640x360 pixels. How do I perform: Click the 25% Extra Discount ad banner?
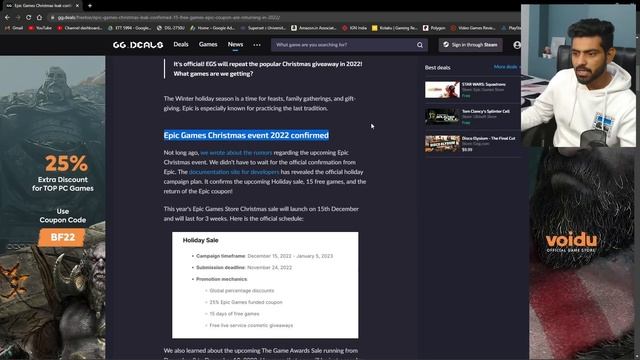coord(53,207)
